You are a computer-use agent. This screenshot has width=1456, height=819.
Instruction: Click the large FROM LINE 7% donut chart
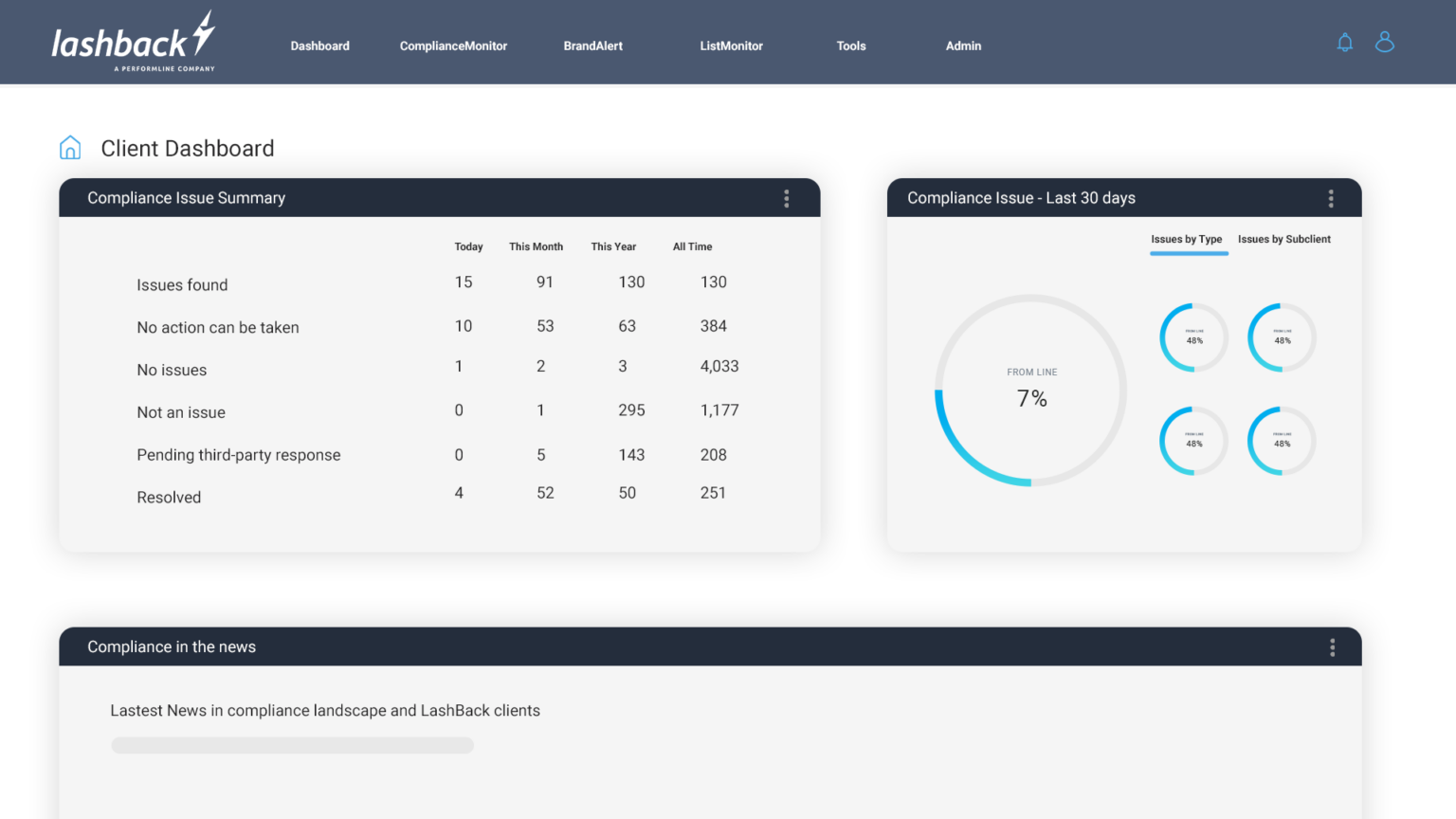click(x=1031, y=391)
